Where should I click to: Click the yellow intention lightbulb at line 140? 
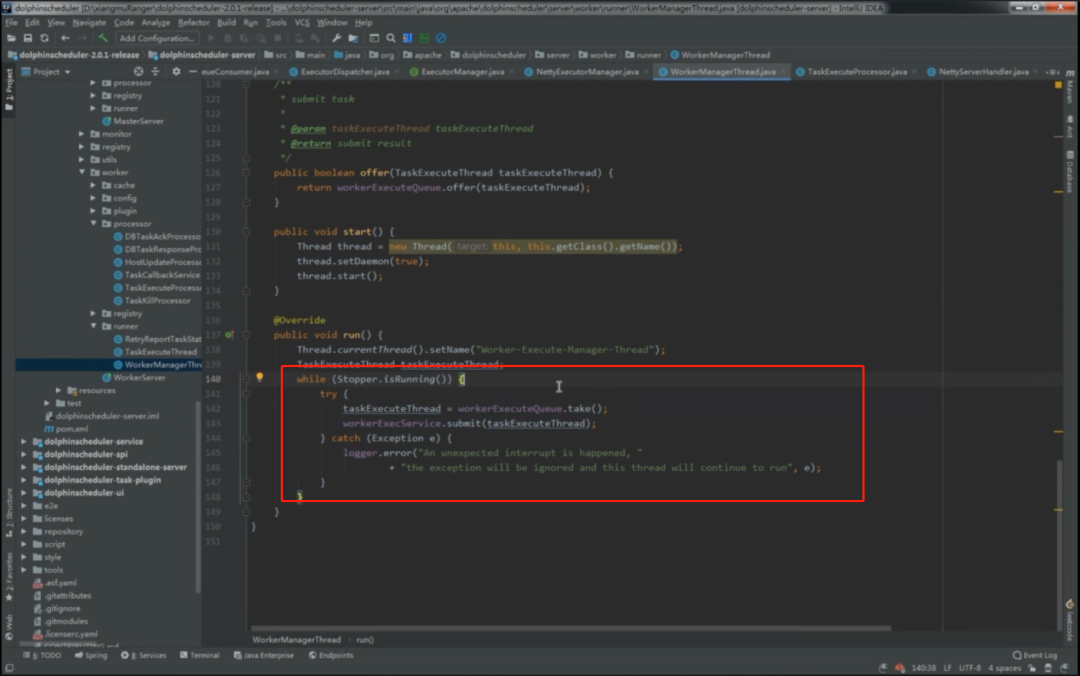pos(260,378)
